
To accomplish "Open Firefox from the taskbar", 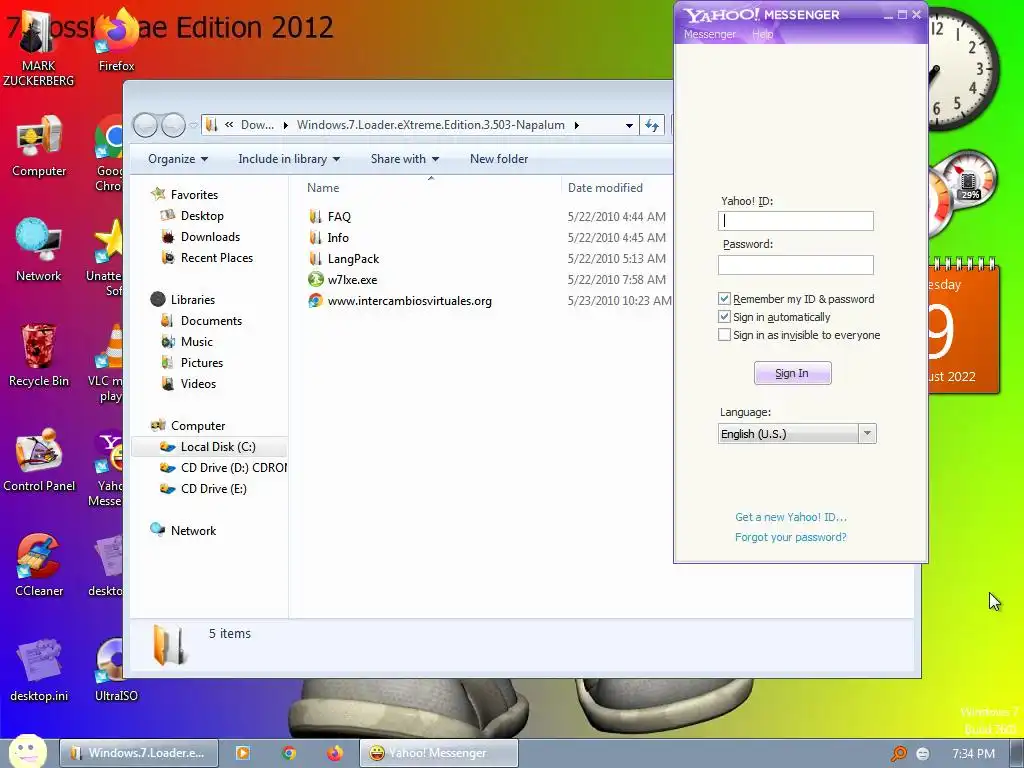I will [x=335, y=753].
